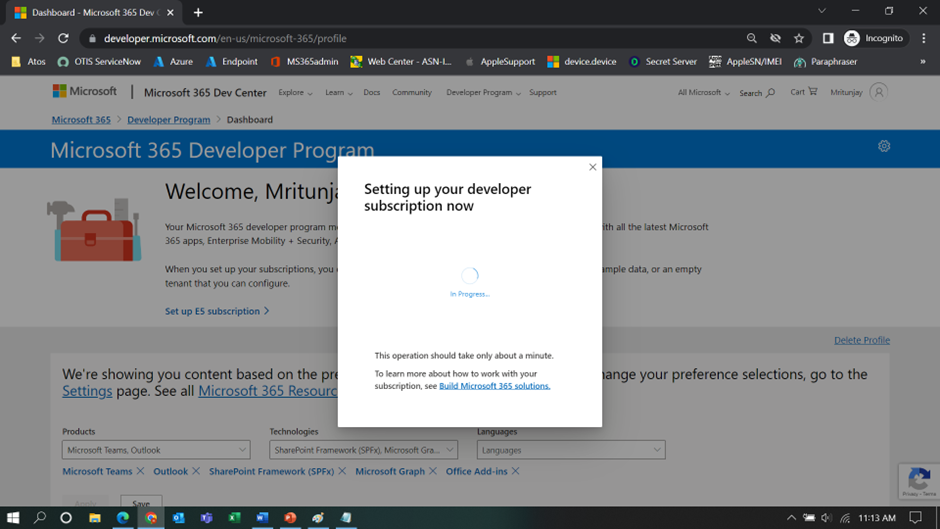Image resolution: width=940 pixels, height=529 pixels.
Task: Open the Azure bookmark
Action: (173, 62)
